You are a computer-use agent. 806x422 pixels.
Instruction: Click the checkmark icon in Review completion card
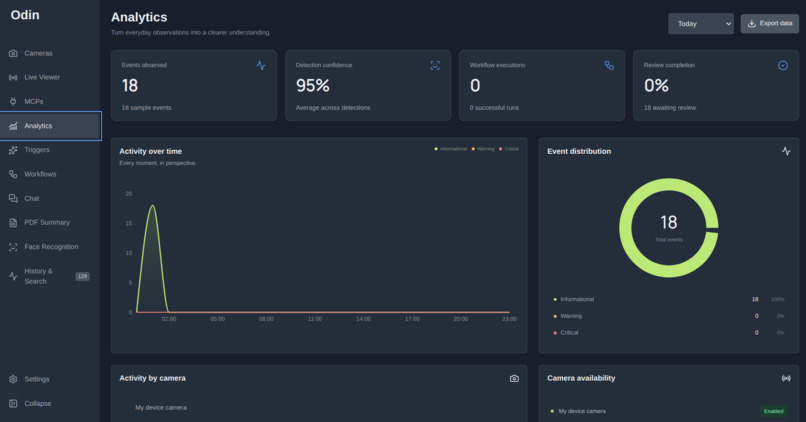783,65
